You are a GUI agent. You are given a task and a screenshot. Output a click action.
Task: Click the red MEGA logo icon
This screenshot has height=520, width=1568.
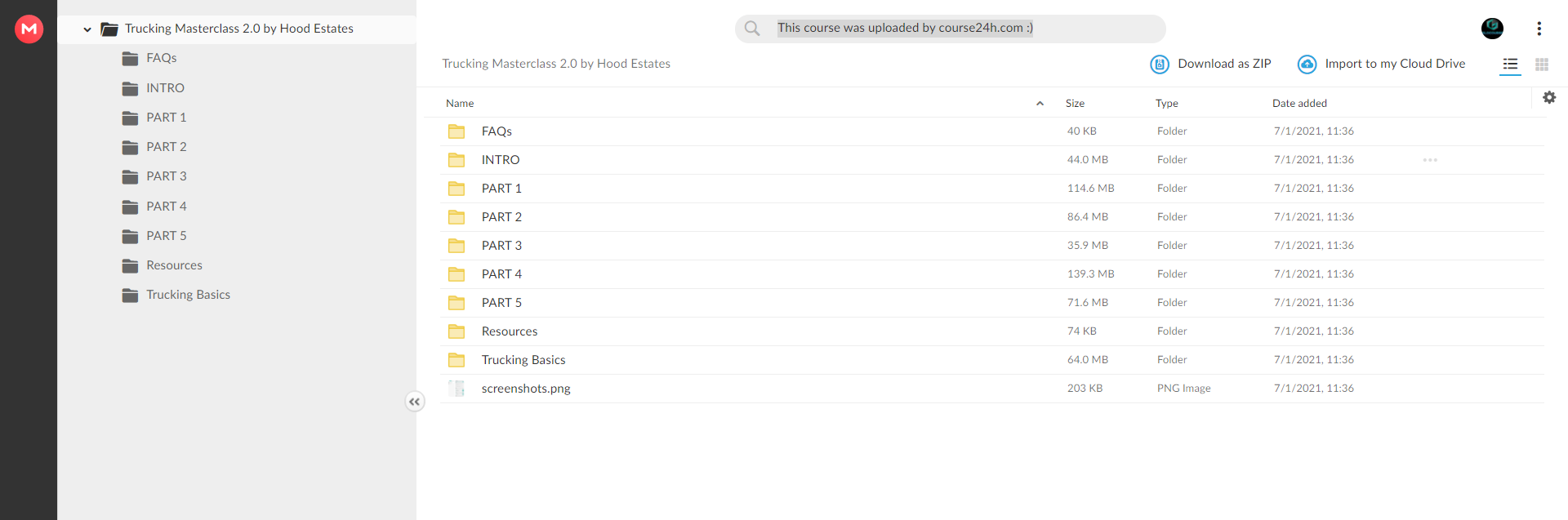[29, 29]
